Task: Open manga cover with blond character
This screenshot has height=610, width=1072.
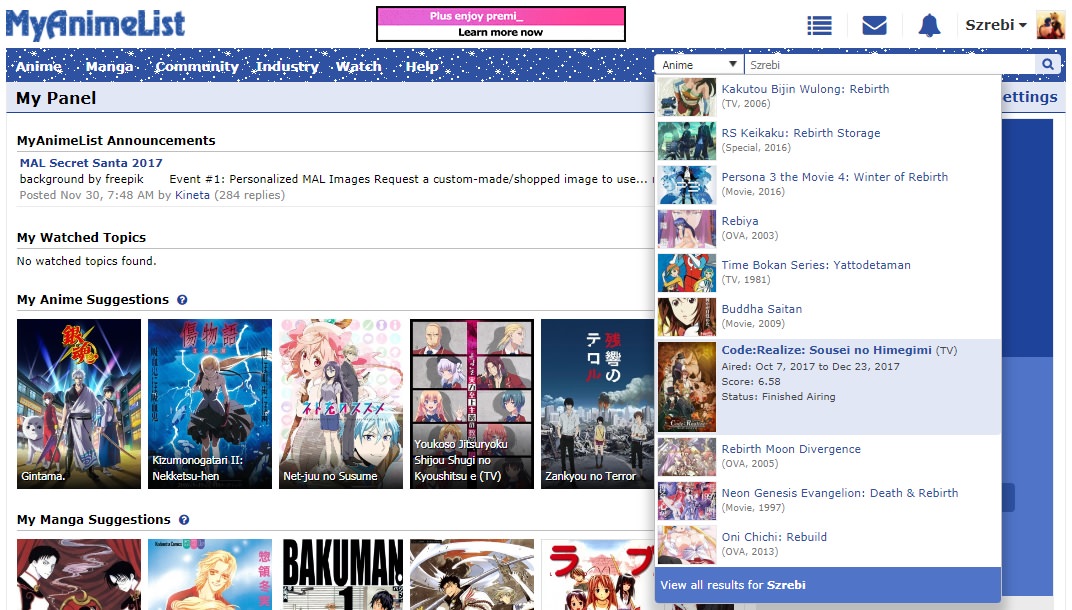Action: pos(210,574)
